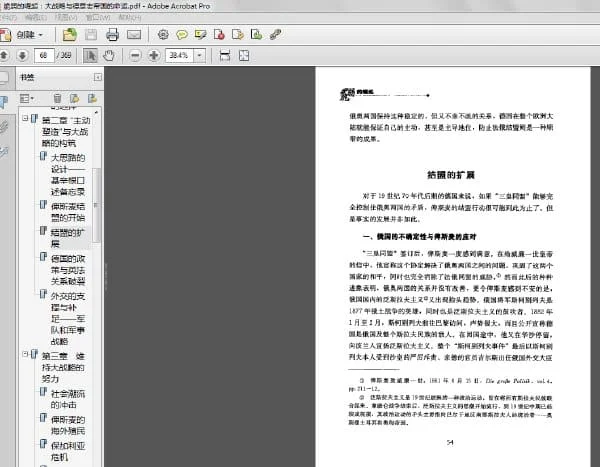This screenshot has height=467, width=600.
Task: Open the 视图 (View) menu
Action: 66,18
